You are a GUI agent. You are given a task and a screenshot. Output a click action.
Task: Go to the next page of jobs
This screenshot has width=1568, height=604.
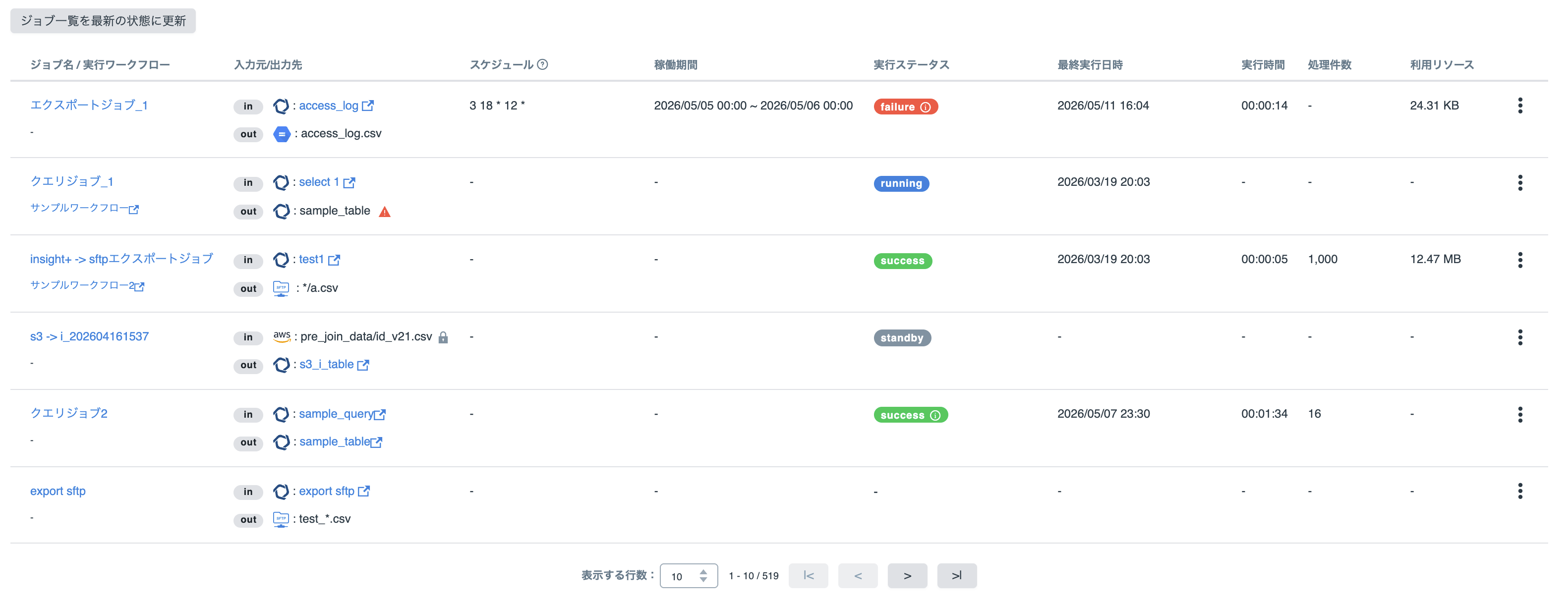pos(907,576)
